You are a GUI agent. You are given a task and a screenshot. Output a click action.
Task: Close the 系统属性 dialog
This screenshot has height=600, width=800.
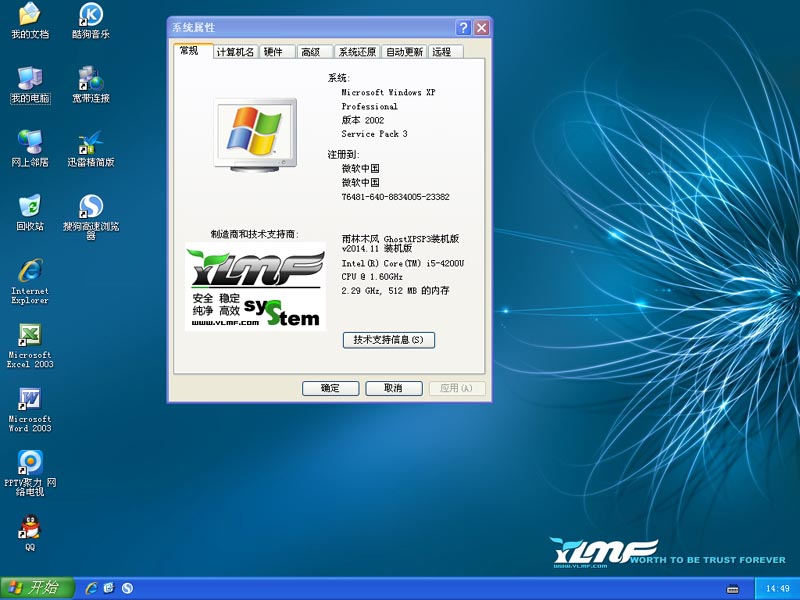point(481,28)
